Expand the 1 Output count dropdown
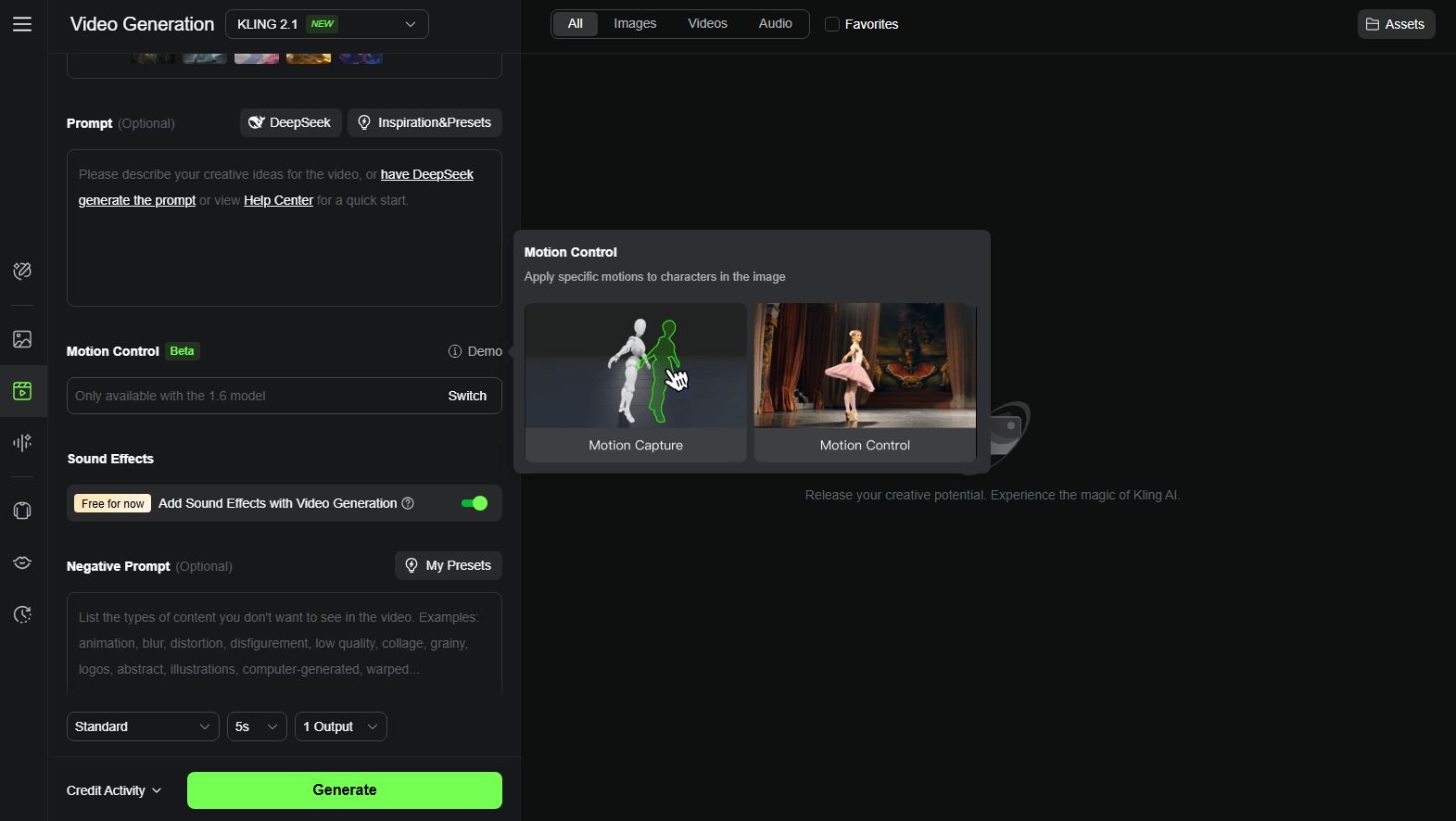Image resolution: width=1456 pixels, height=821 pixels. click(x=340, y=726)
